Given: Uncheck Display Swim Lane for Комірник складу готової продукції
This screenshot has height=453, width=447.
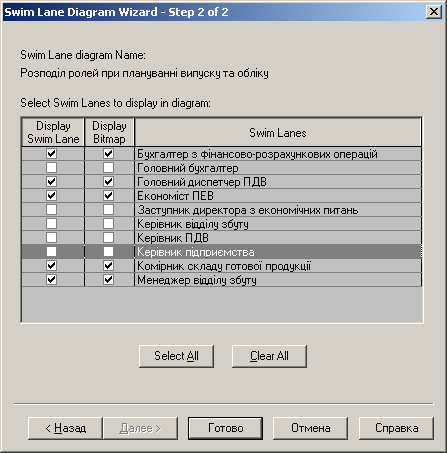Looking at the screenshot, I should click(x=51, y=266).
